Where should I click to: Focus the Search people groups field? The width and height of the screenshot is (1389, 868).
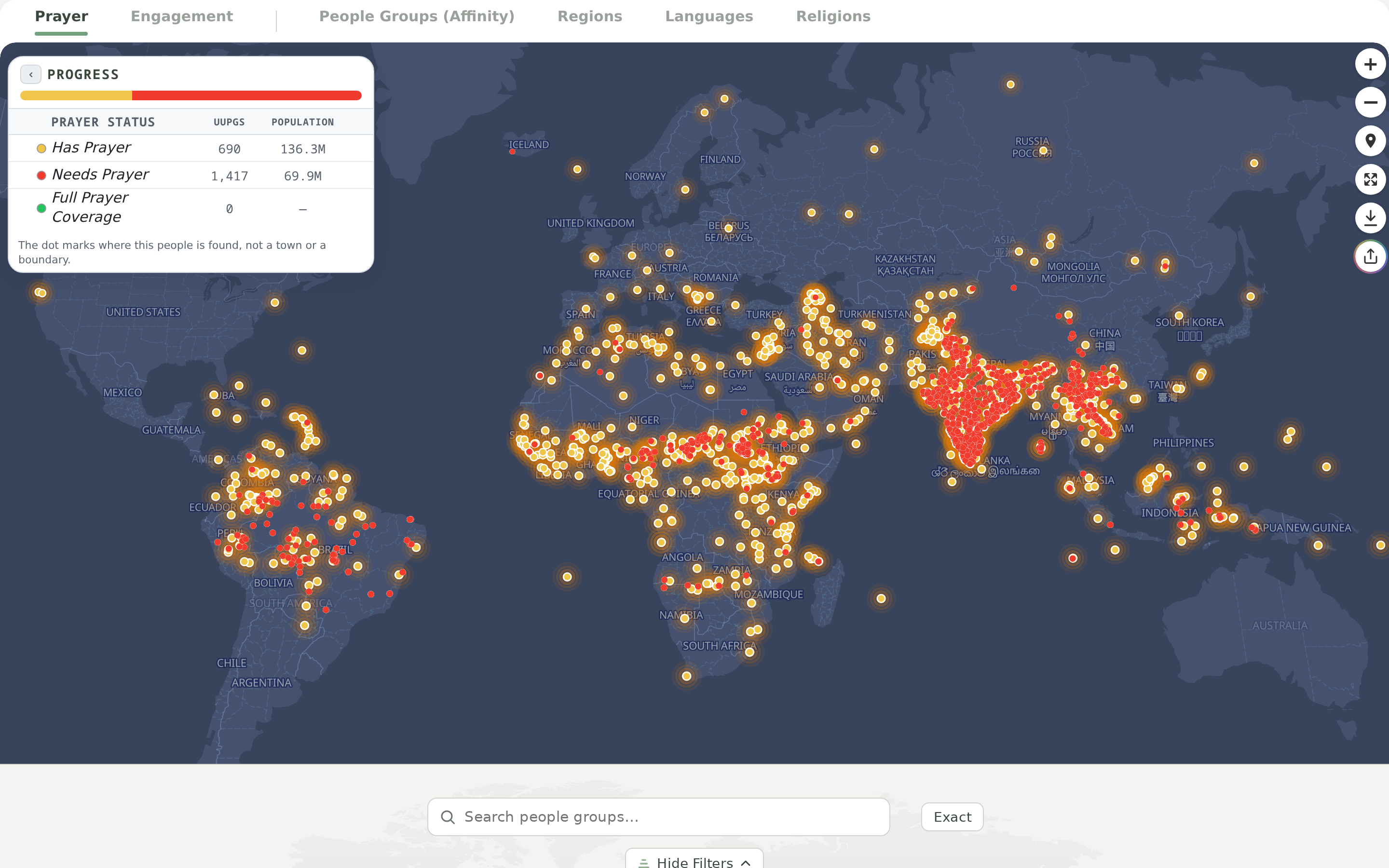658,817
